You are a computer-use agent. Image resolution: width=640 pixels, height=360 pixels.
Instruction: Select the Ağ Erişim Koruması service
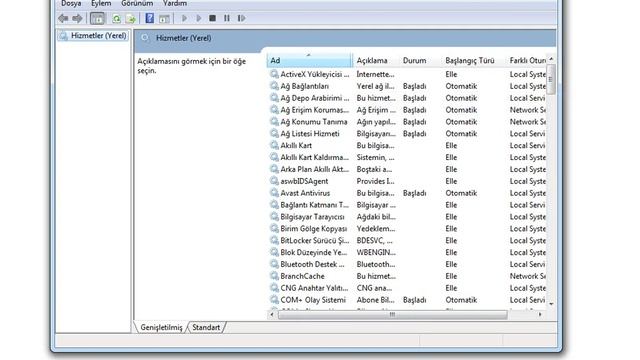click(x=315, y=110)
